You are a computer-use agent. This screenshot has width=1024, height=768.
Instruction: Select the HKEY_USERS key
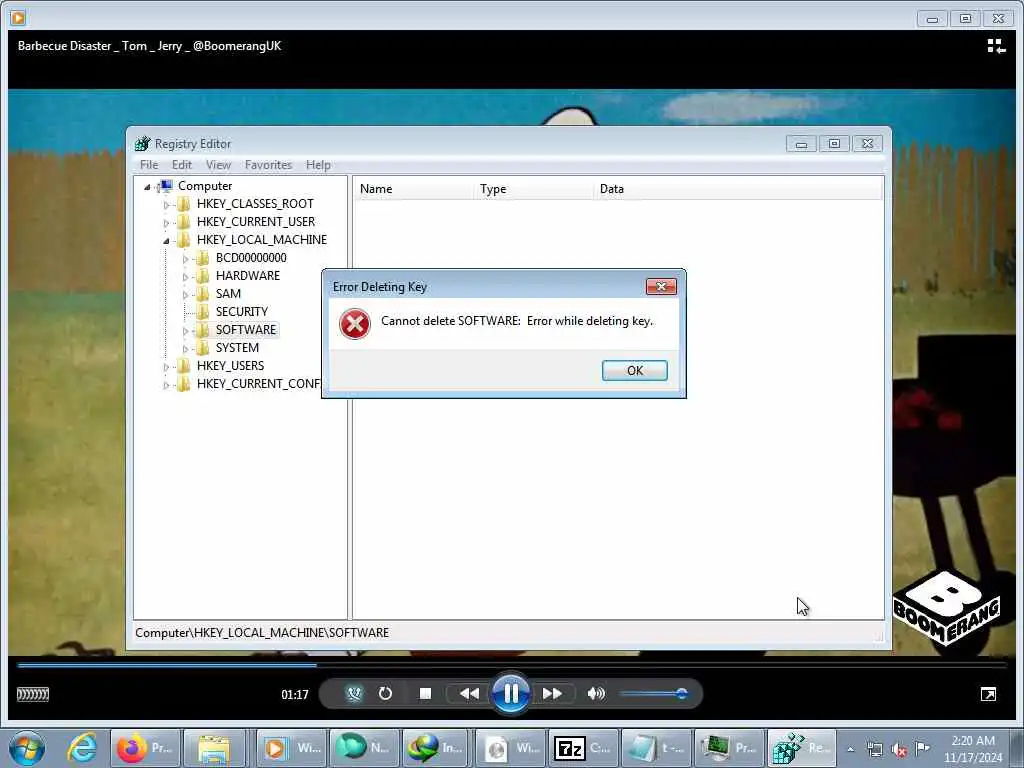click(230, 366)
